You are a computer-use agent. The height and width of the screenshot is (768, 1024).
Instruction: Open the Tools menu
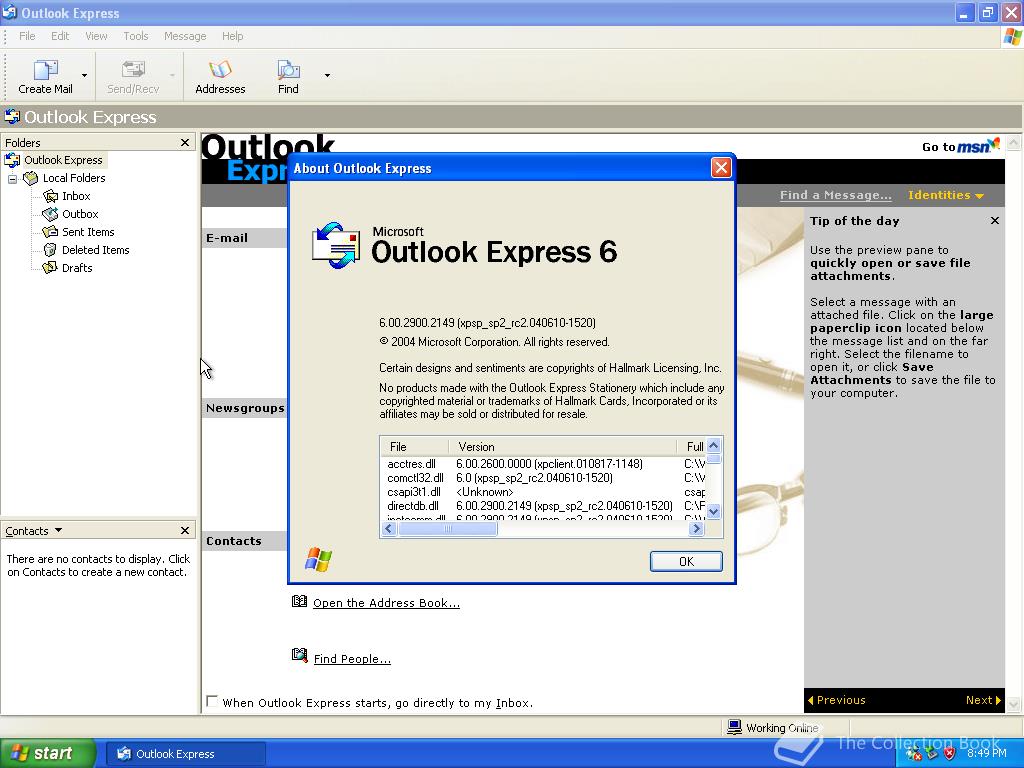click(x=136, y=36)
